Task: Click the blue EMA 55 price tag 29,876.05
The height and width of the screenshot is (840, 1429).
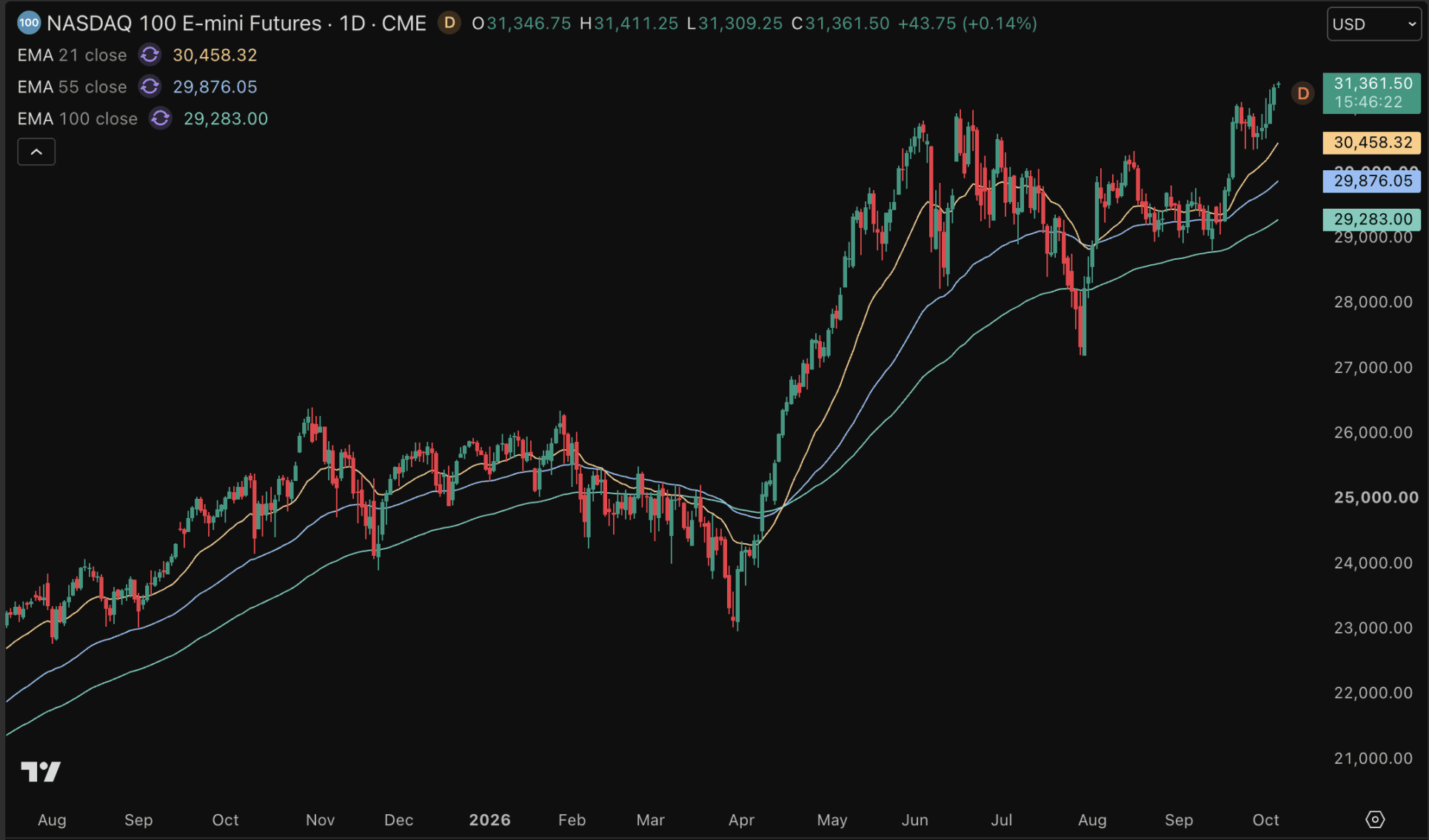Action: (x=1372, y=181)
